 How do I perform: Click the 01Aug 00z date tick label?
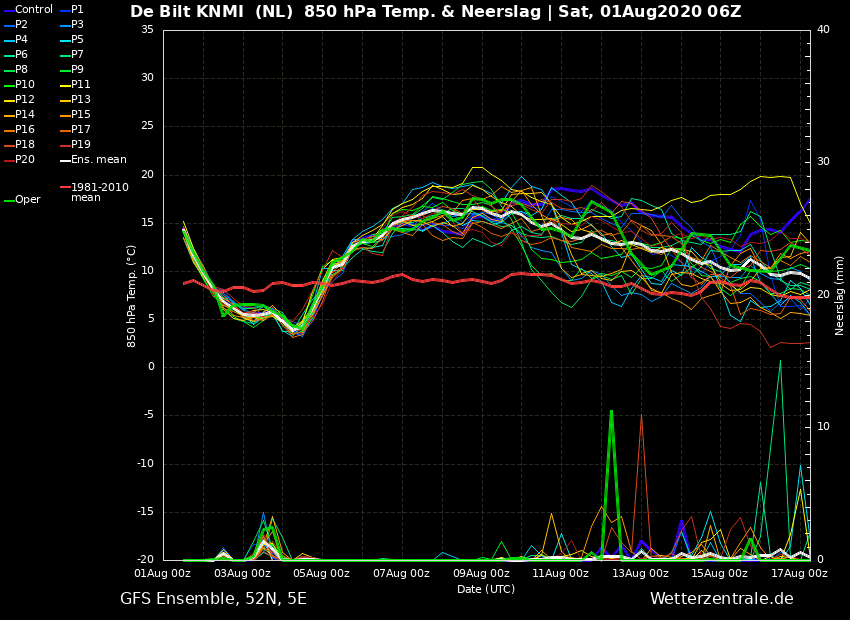click(163, 574)
